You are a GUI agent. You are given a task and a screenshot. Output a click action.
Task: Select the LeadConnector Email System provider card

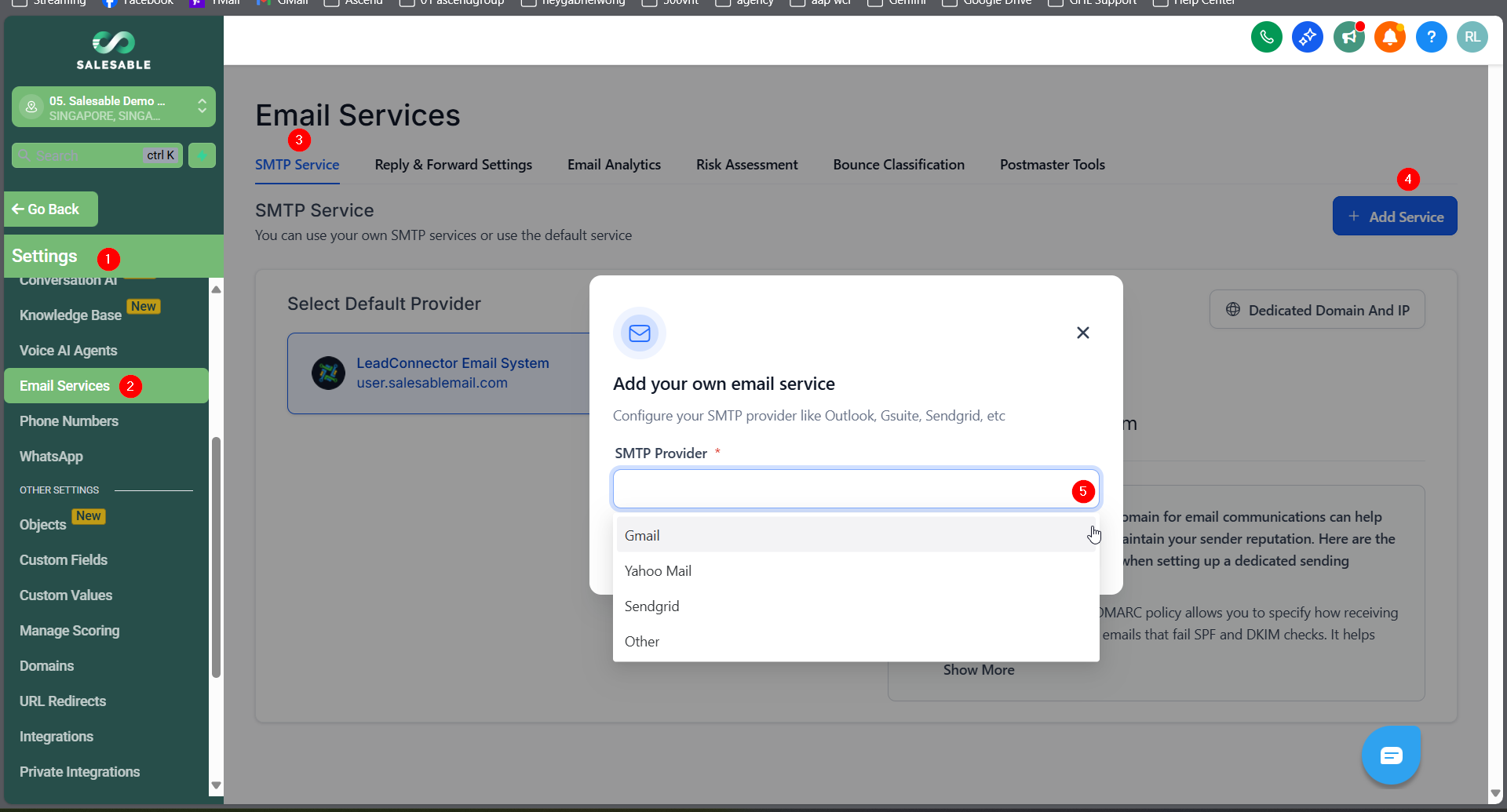[x=440, y=373]
